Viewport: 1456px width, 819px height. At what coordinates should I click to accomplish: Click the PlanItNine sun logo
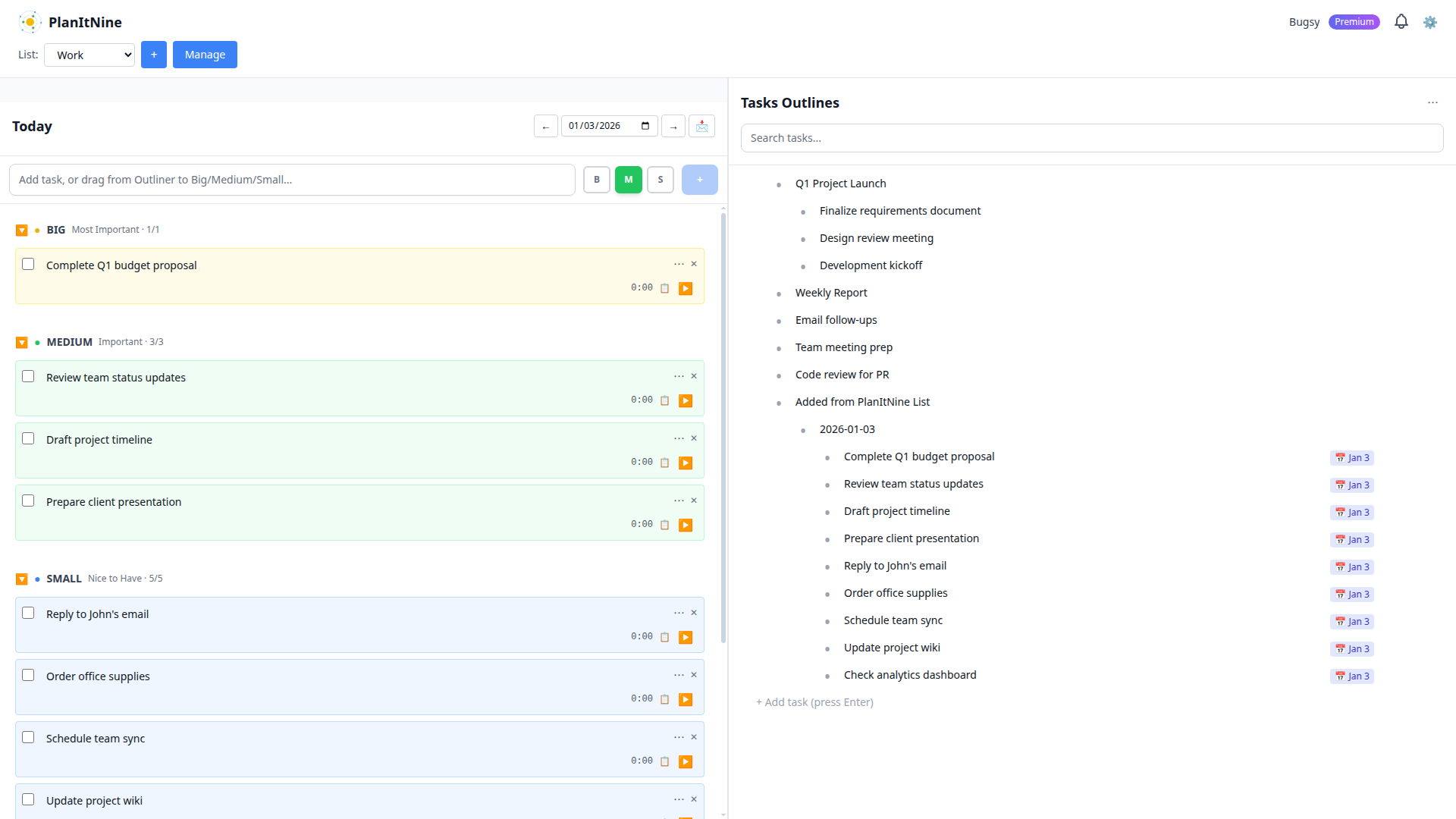coord(30,22)
